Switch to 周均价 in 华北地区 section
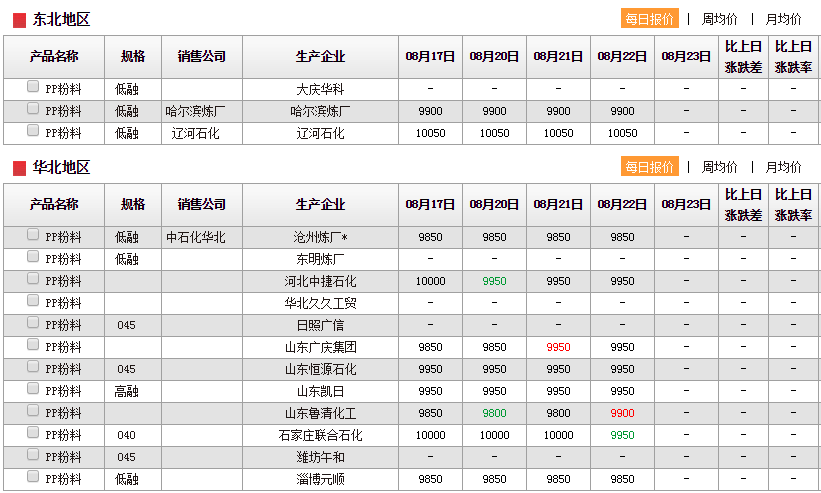This screenshot has width=821, height=493. point(719,167)
